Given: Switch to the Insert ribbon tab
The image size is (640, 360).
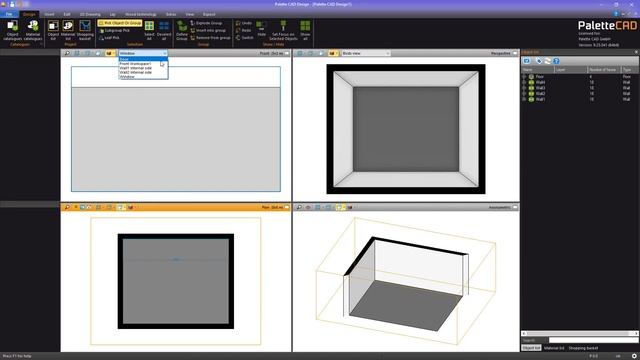Looking at the screenshot, I should point(49,14).
